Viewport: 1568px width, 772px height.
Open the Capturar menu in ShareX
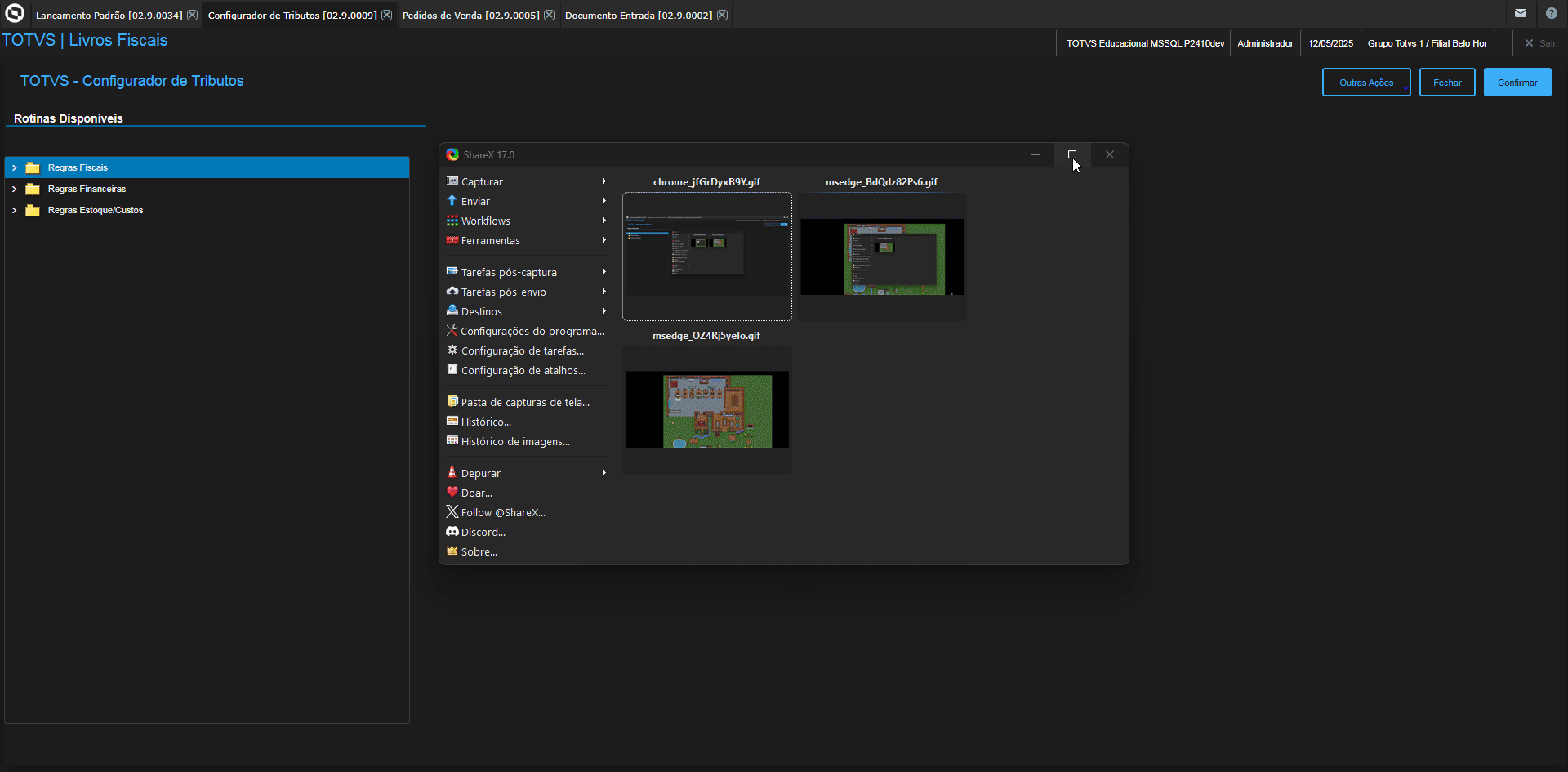tap(527, 181)
